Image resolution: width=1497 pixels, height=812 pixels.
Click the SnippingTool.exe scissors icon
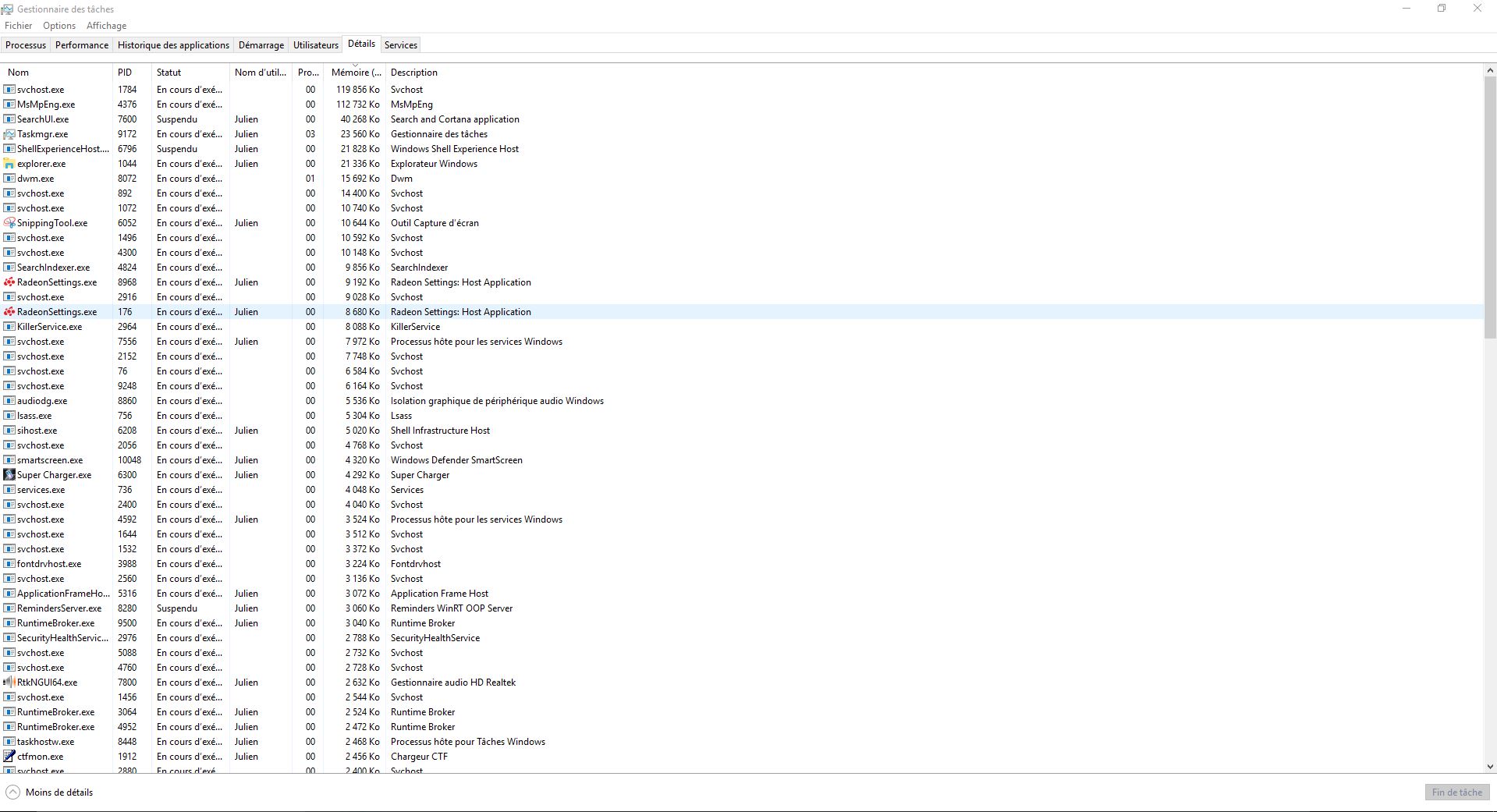pos(9,223)
